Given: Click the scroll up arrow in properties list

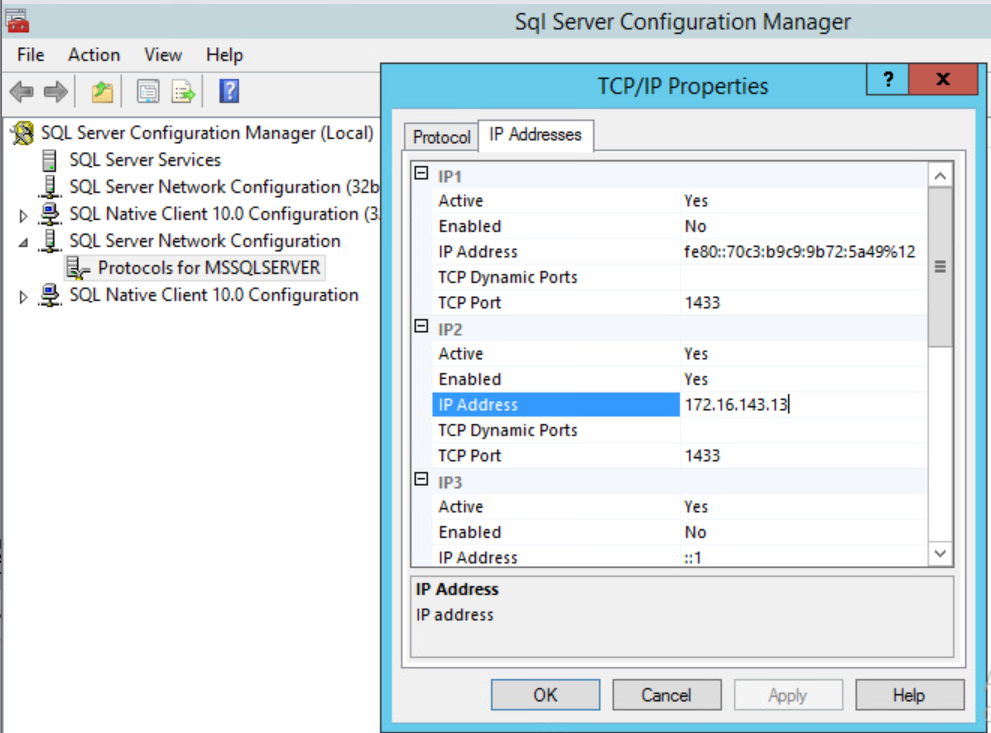Looking at the screenshot, I should (x=940, y=176).
